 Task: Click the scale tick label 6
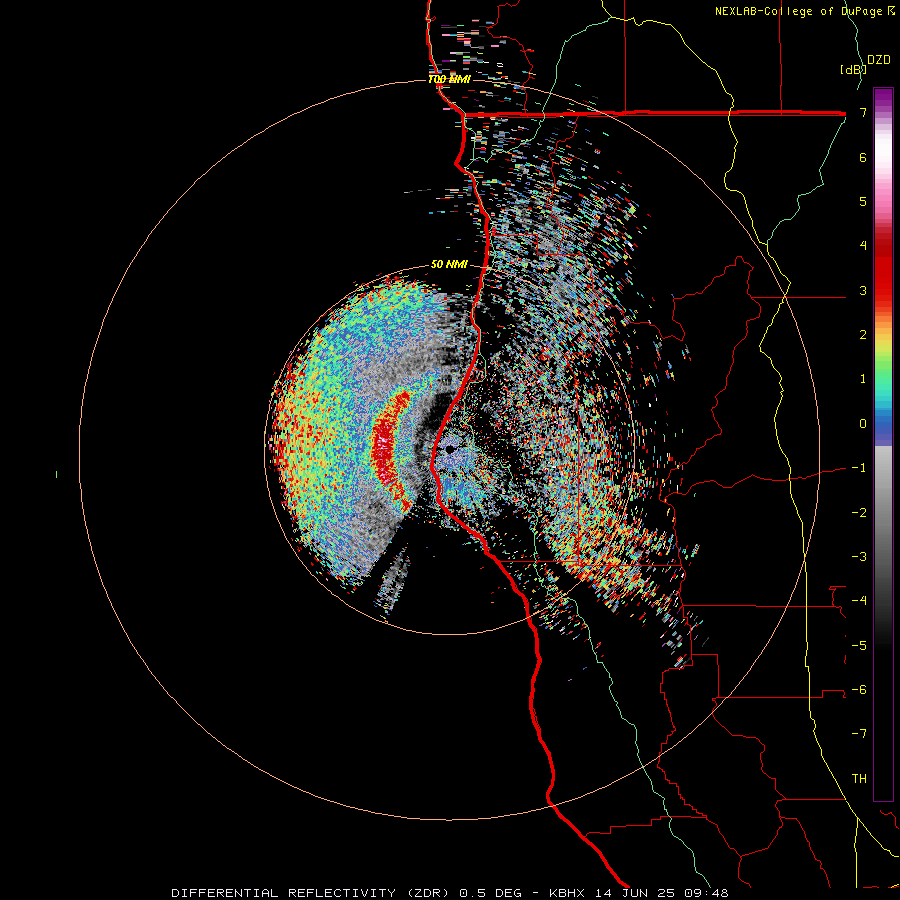click(863, 157)
